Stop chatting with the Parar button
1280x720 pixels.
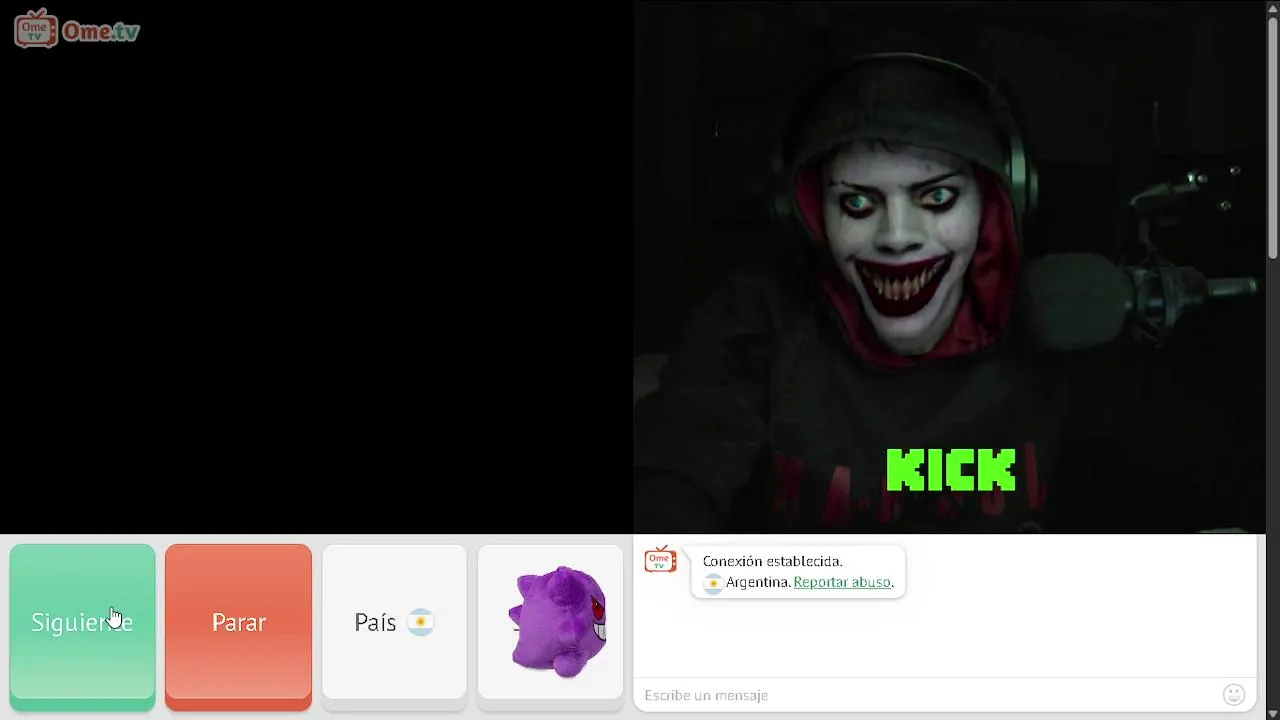tap(238, 627)
